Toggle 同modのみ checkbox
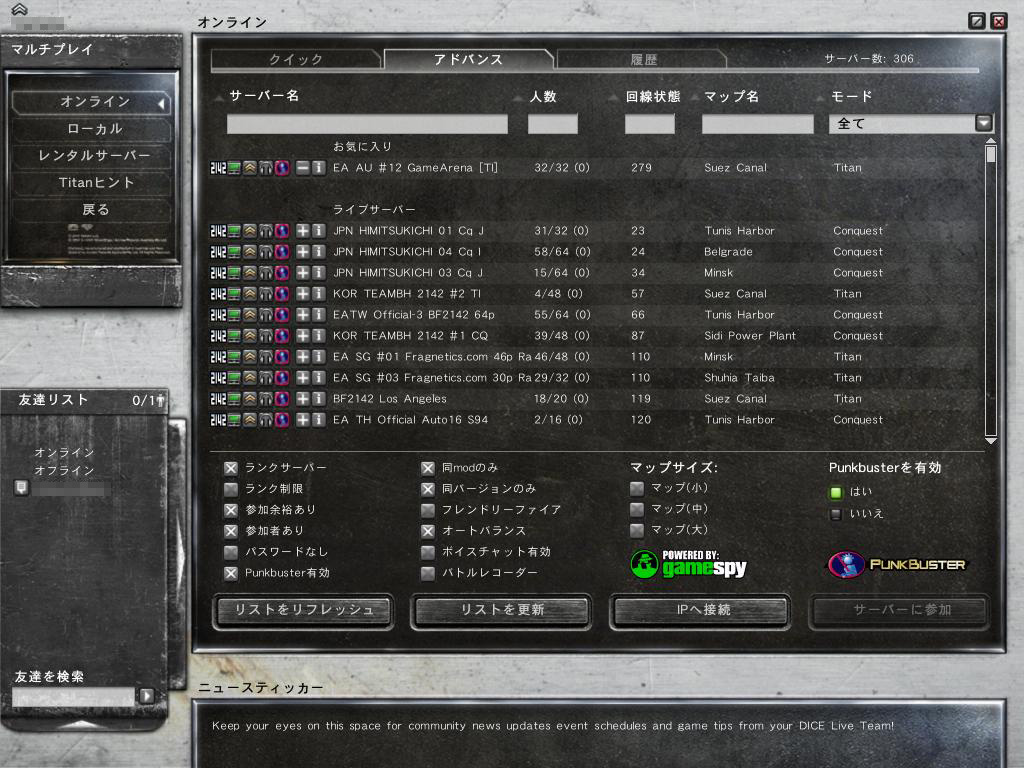Image resolution: width=1024 pixels, height=768 pixels. 428,468
